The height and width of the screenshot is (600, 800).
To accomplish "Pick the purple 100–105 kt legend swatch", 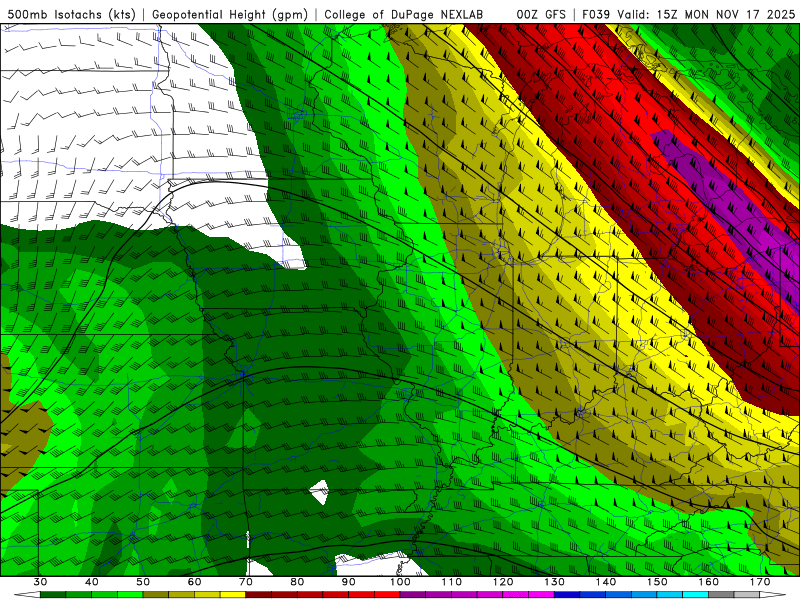I will tap(413, 596).
